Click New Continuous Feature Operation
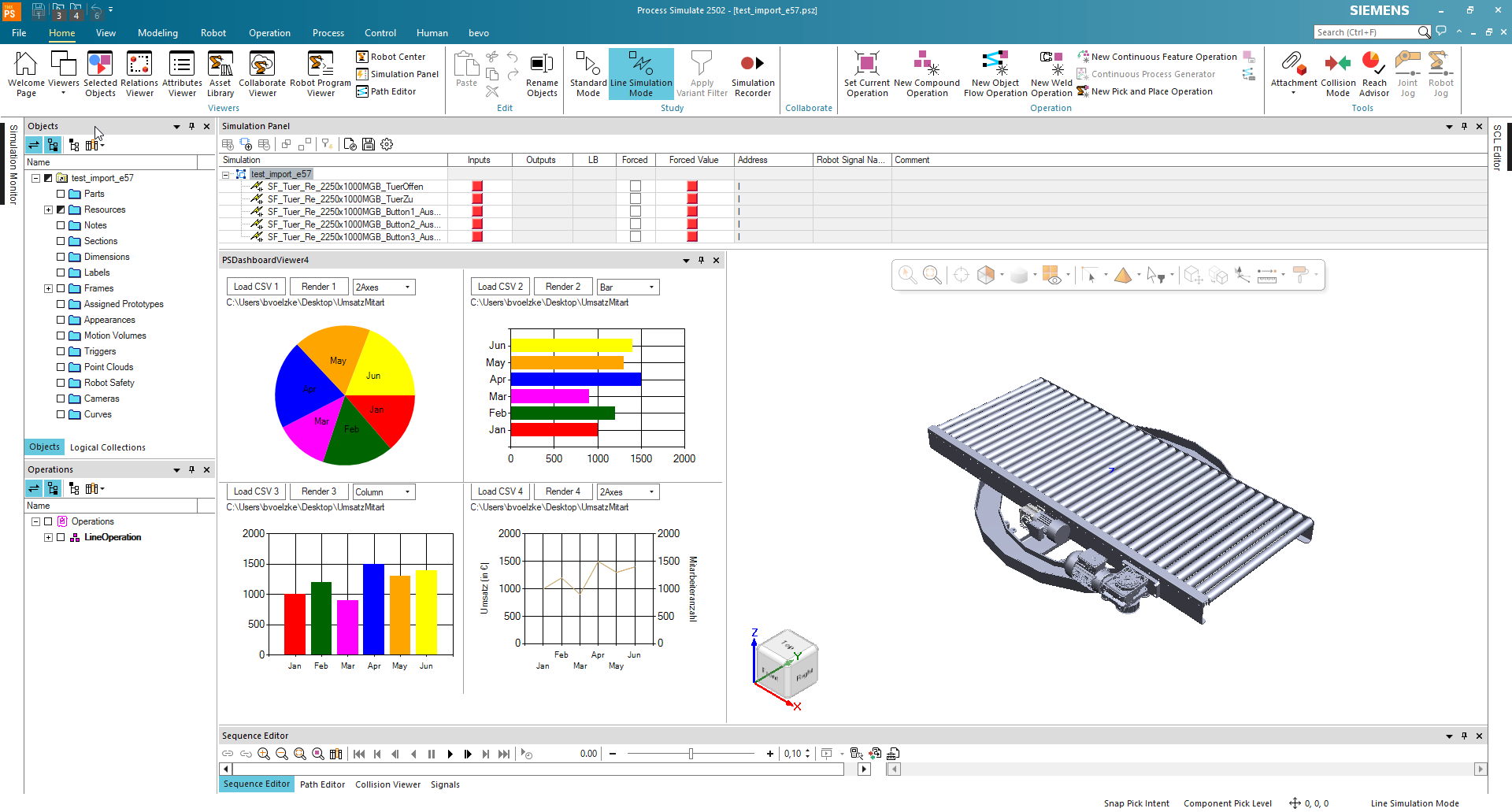The width and height of the screenshot is (1512, 812). click(1157, 57)
